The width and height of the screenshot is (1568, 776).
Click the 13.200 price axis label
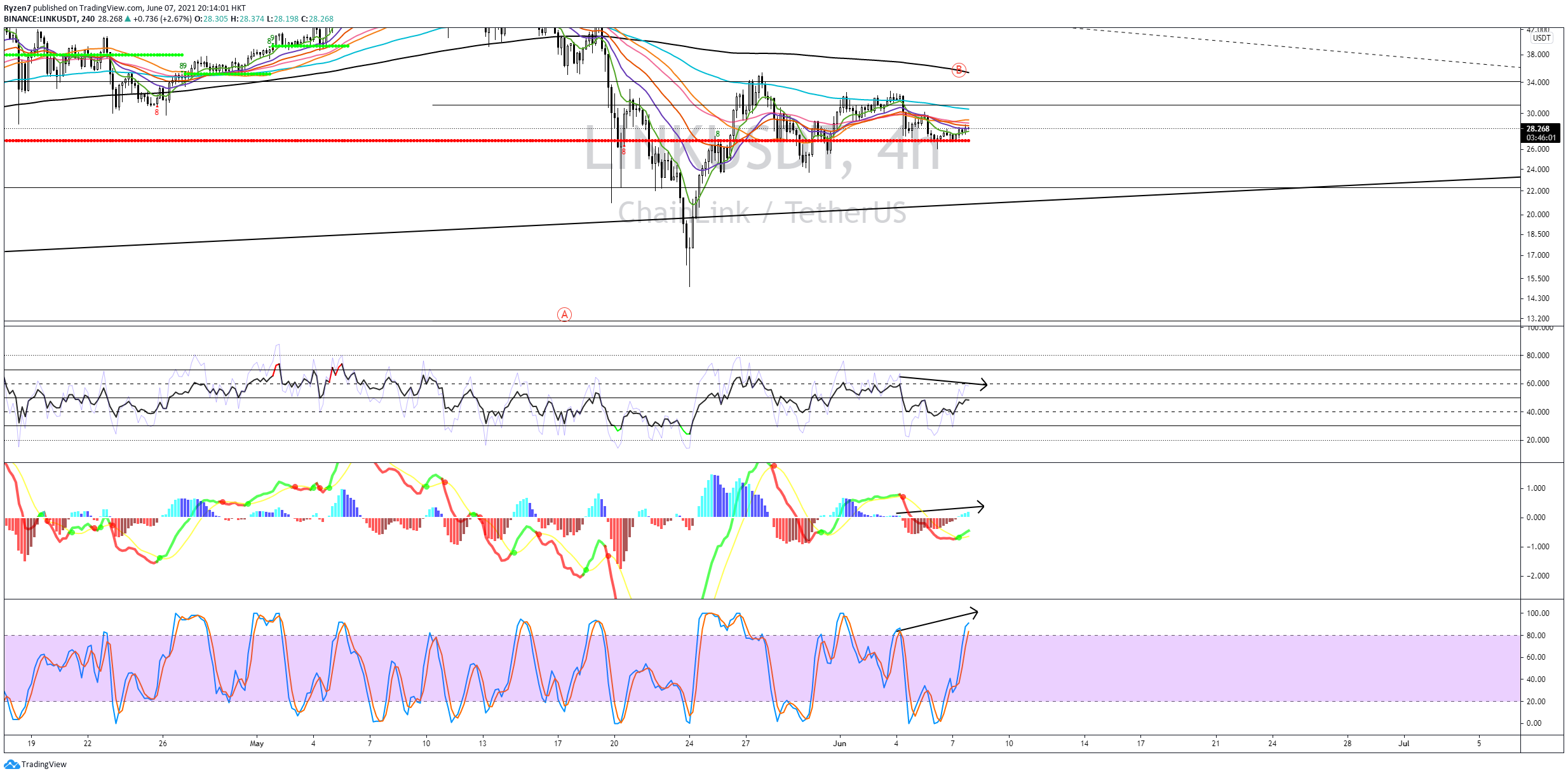click(x=1538, y=319)
